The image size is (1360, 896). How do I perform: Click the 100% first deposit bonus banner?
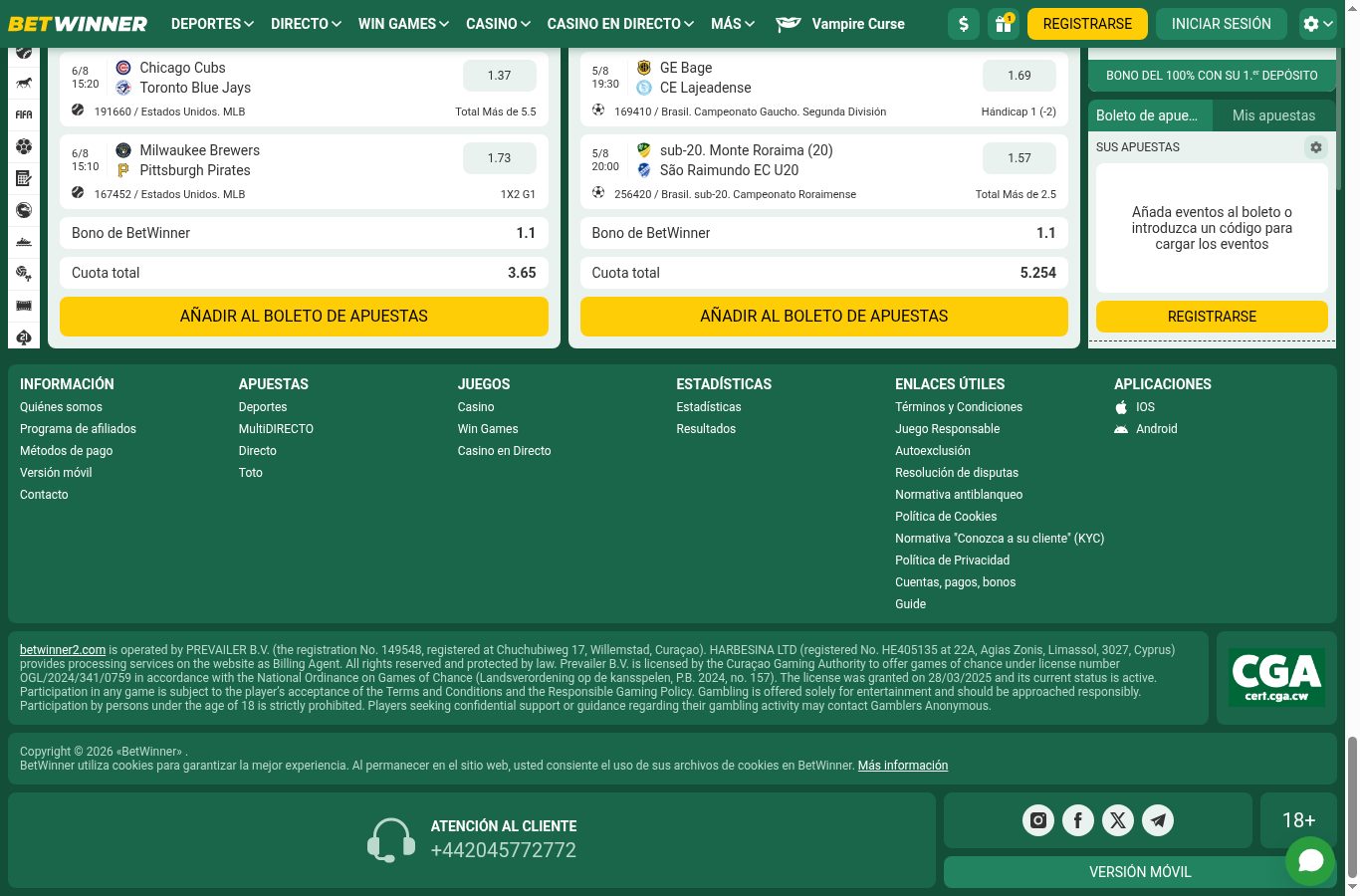(x=1212, y=76)
